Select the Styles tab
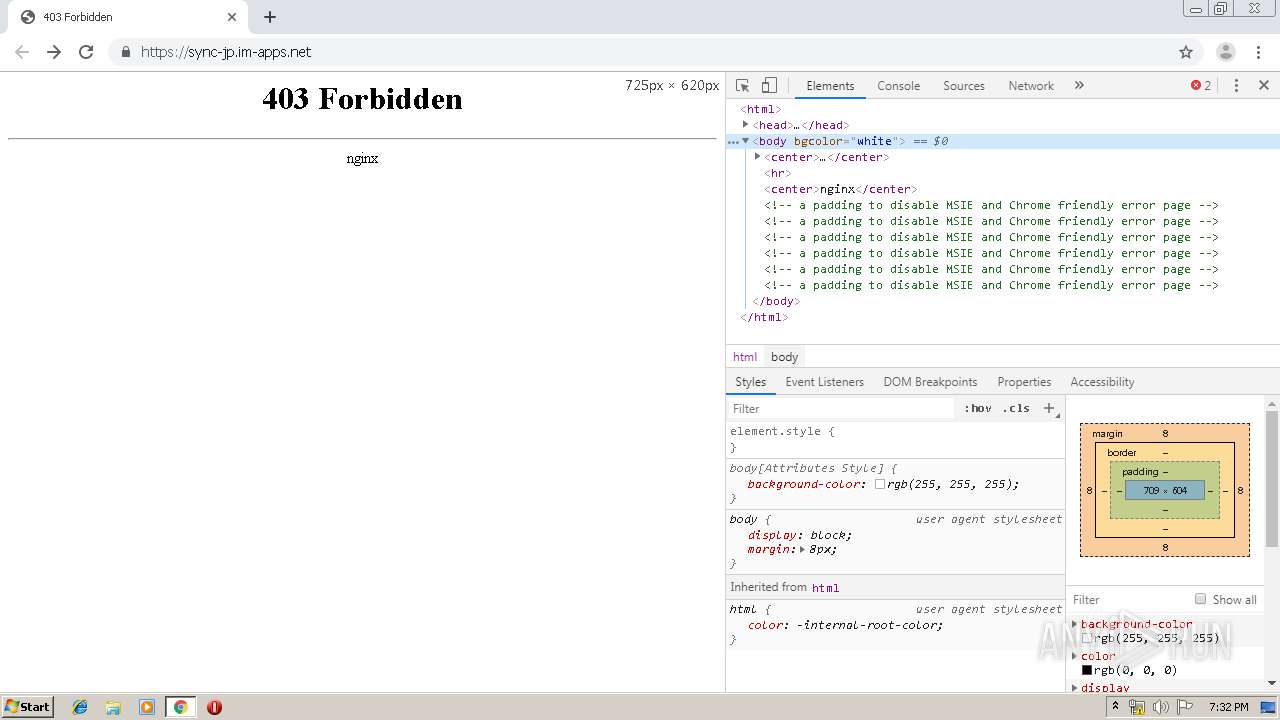 (750, 382)
